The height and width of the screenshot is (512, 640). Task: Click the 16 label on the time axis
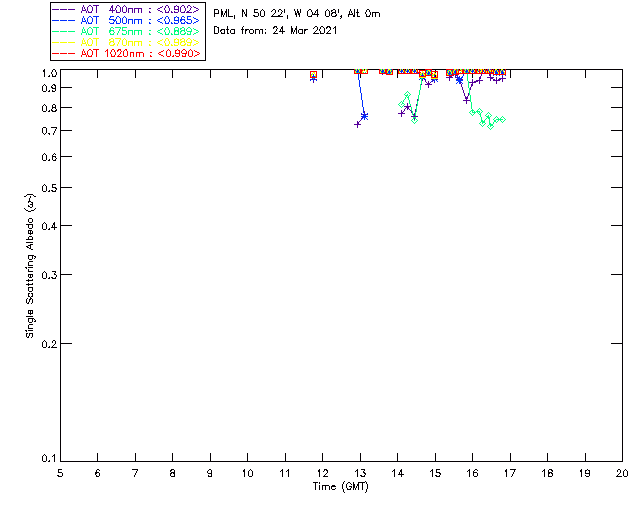(x=473, y=473)
